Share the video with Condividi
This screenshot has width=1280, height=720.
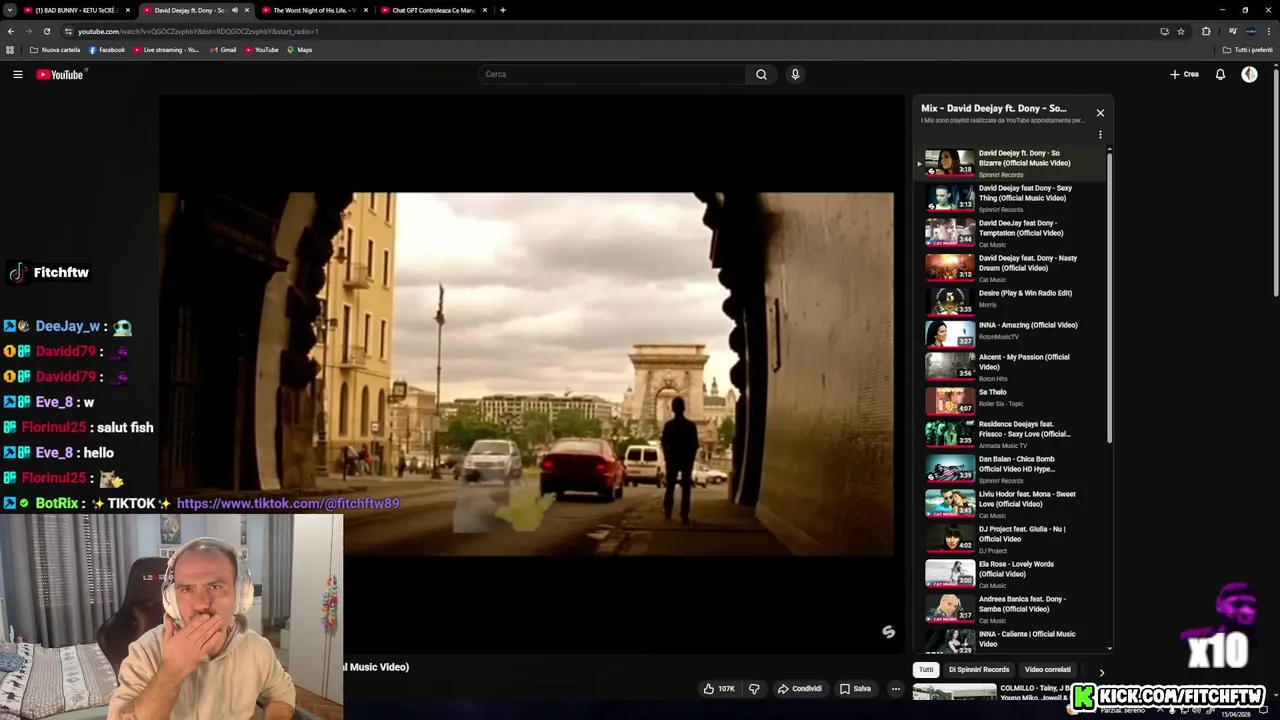[x=800, y=688]
